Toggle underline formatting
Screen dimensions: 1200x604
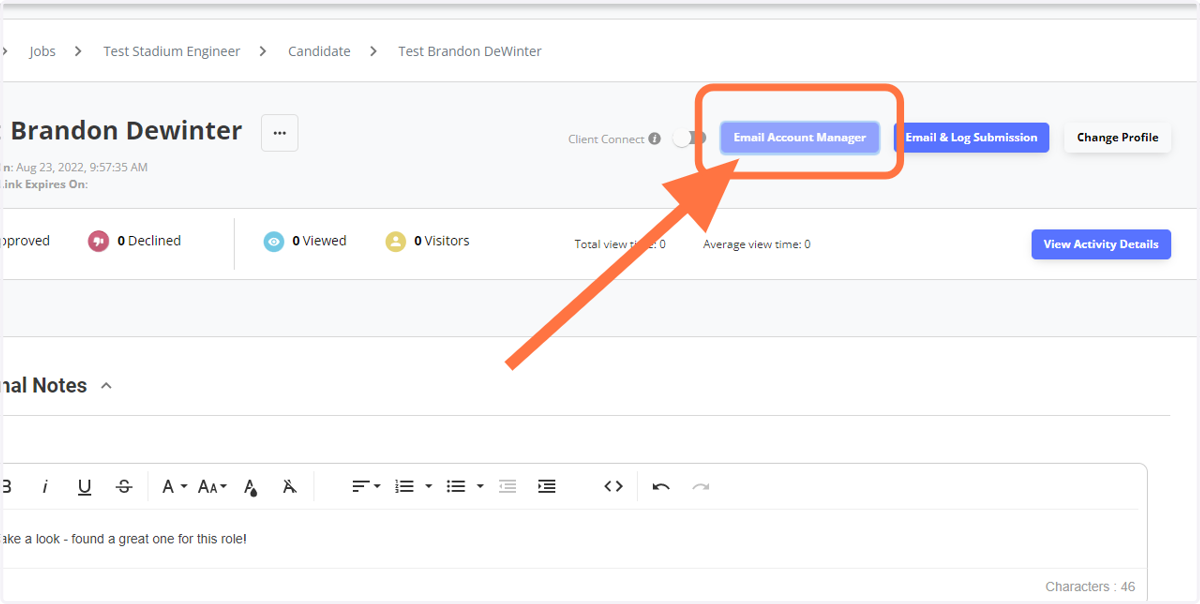click(x=85, y=486)
